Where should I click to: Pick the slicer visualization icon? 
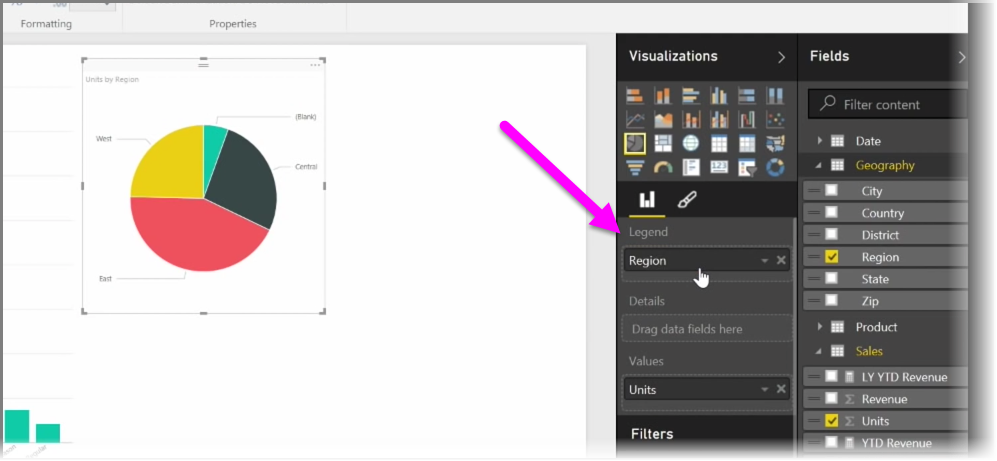click(x=746, y=167)
